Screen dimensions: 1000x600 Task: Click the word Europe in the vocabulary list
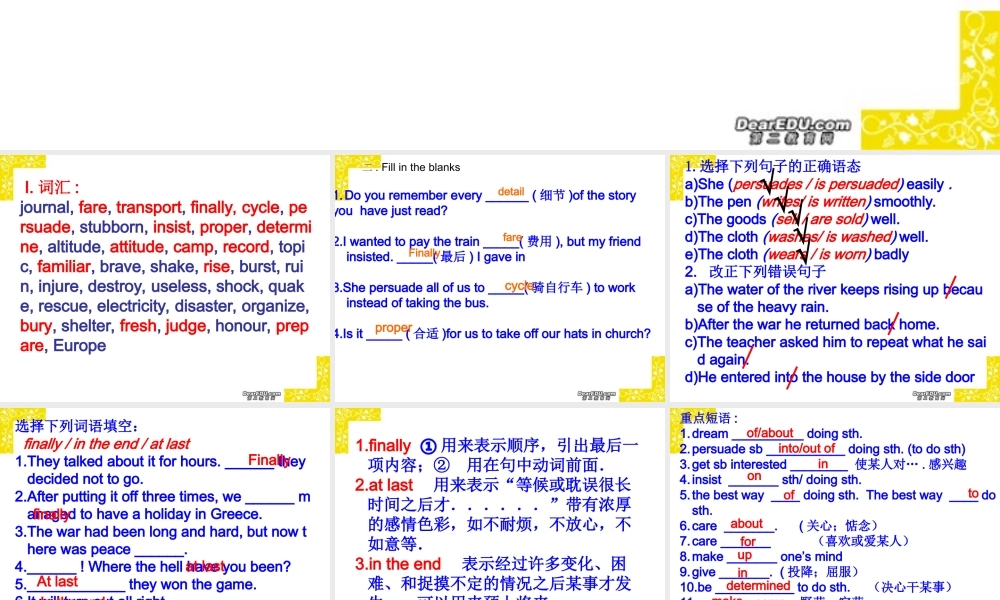click(x=80, y=346)
